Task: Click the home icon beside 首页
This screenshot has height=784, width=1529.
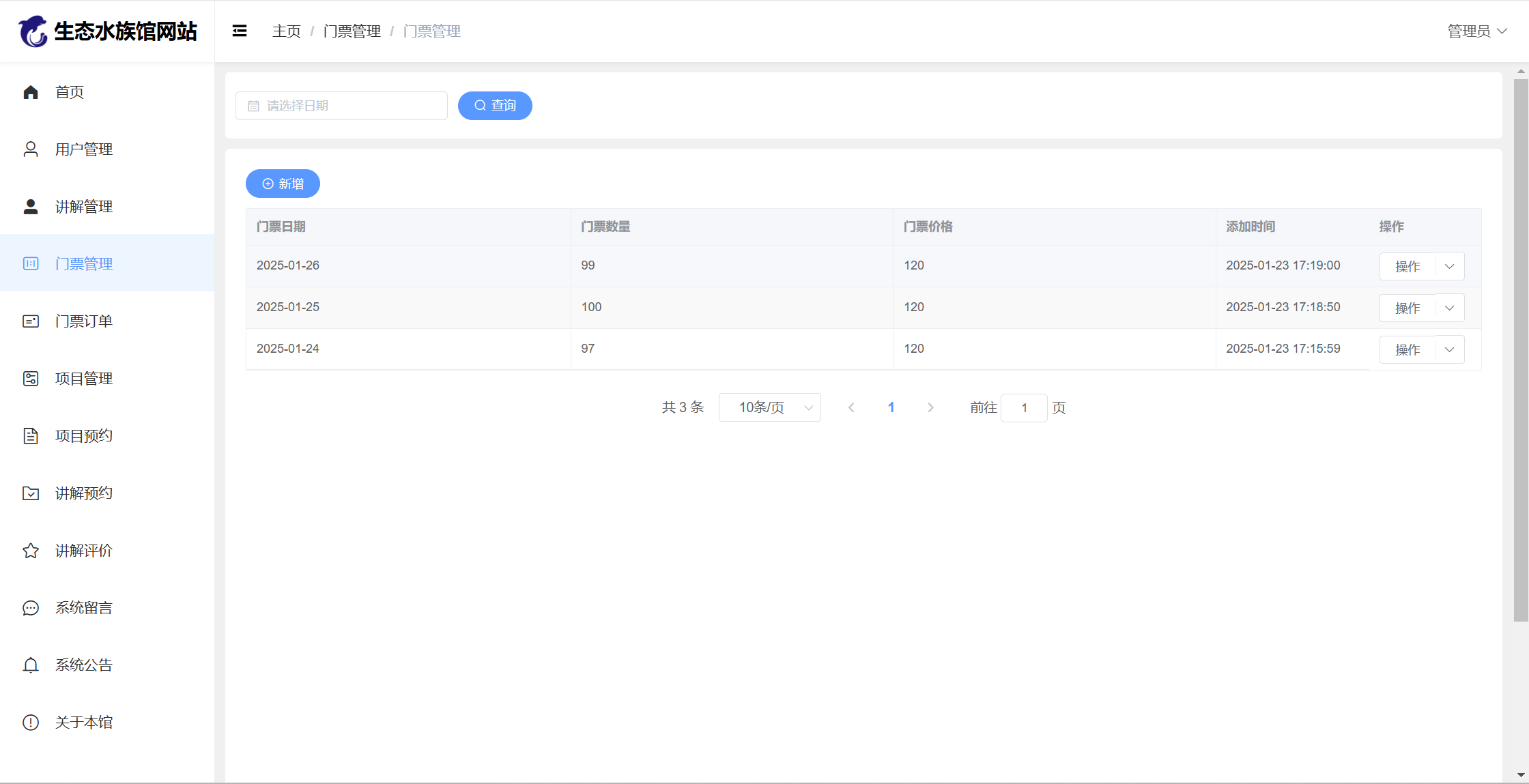Action: (x=31, y=92)
